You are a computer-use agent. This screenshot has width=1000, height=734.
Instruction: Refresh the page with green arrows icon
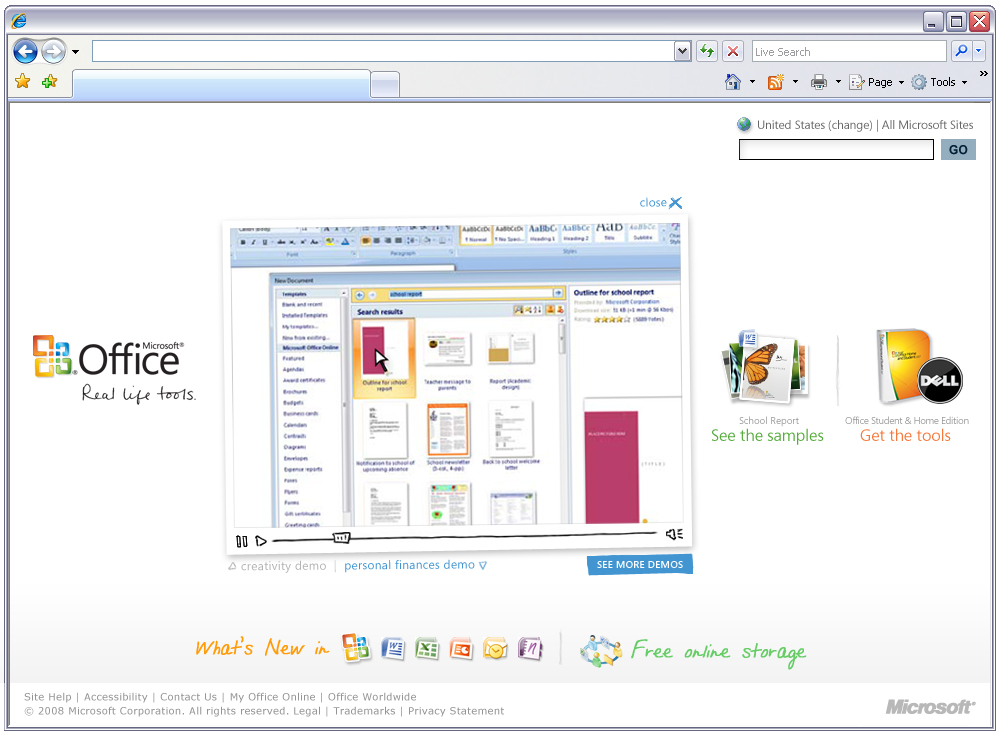click(x=707, y=52)
